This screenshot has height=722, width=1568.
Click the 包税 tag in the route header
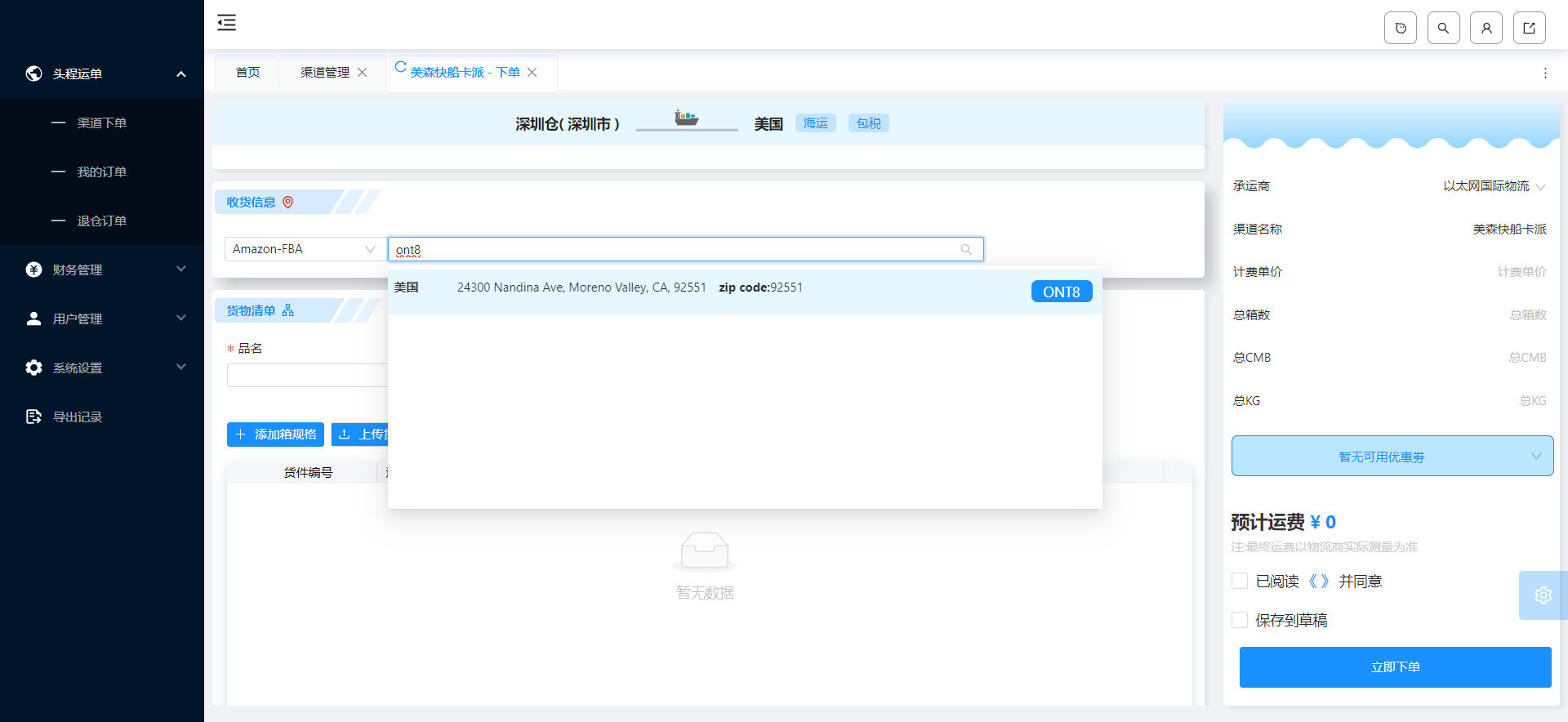tap(868, 123)
